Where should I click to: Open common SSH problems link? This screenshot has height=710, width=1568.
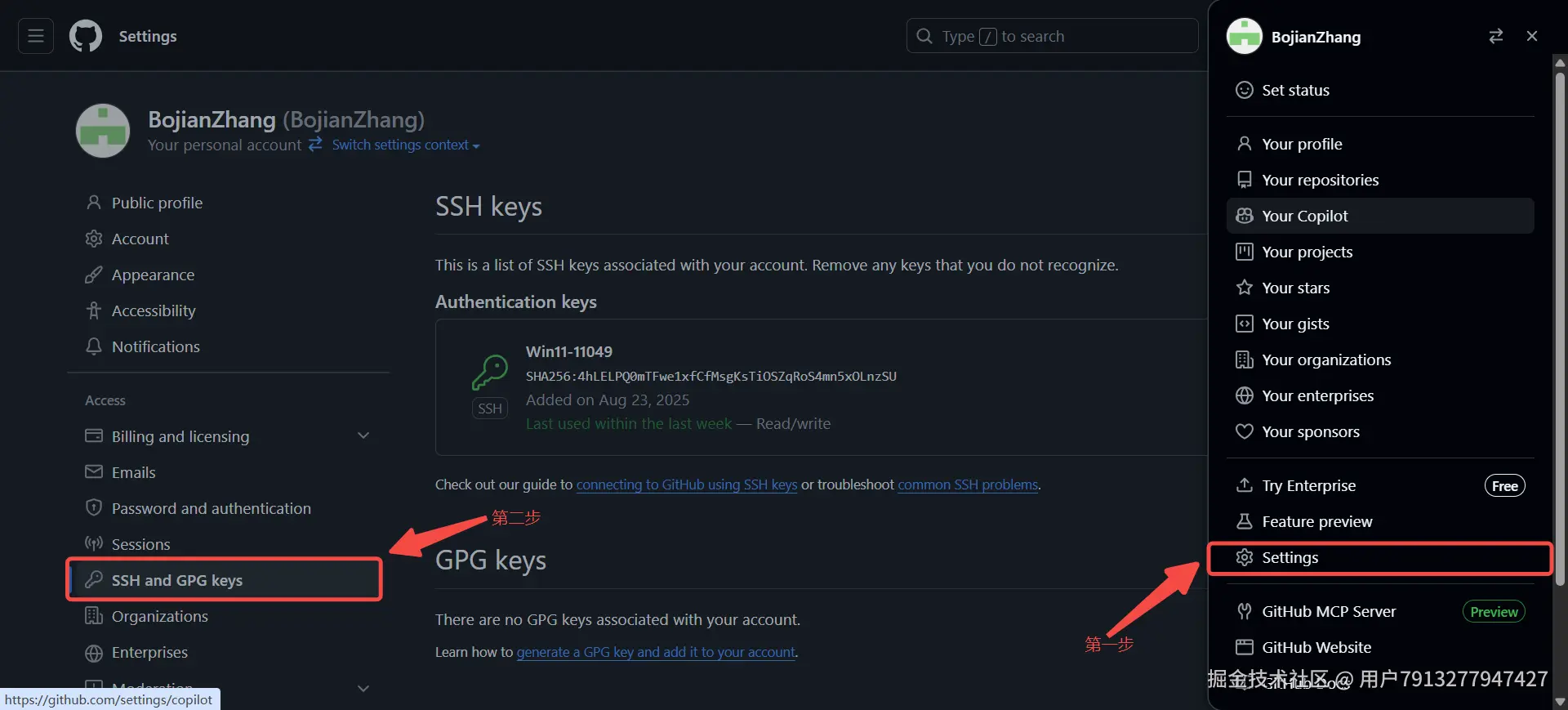click(x=968, y=484)
